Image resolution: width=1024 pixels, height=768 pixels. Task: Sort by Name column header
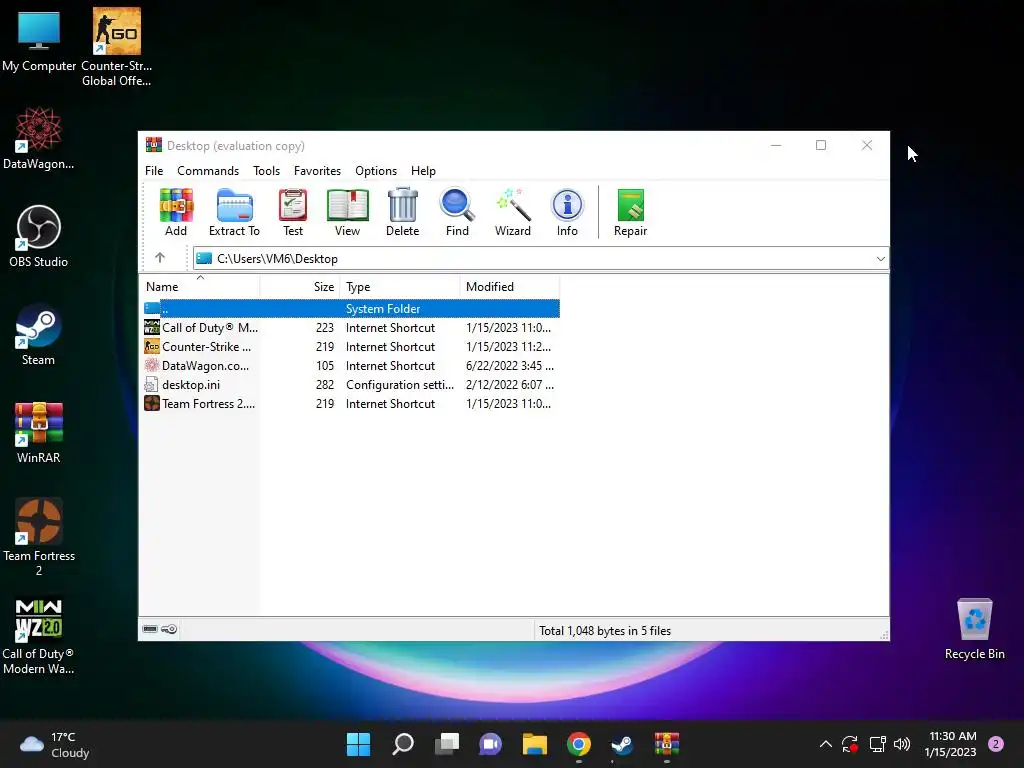click(x=200, y=287)
